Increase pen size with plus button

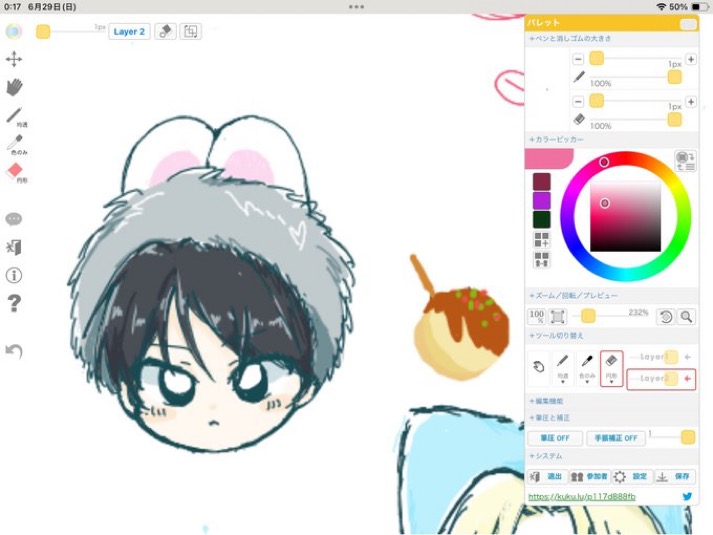[x=691, y=59]
